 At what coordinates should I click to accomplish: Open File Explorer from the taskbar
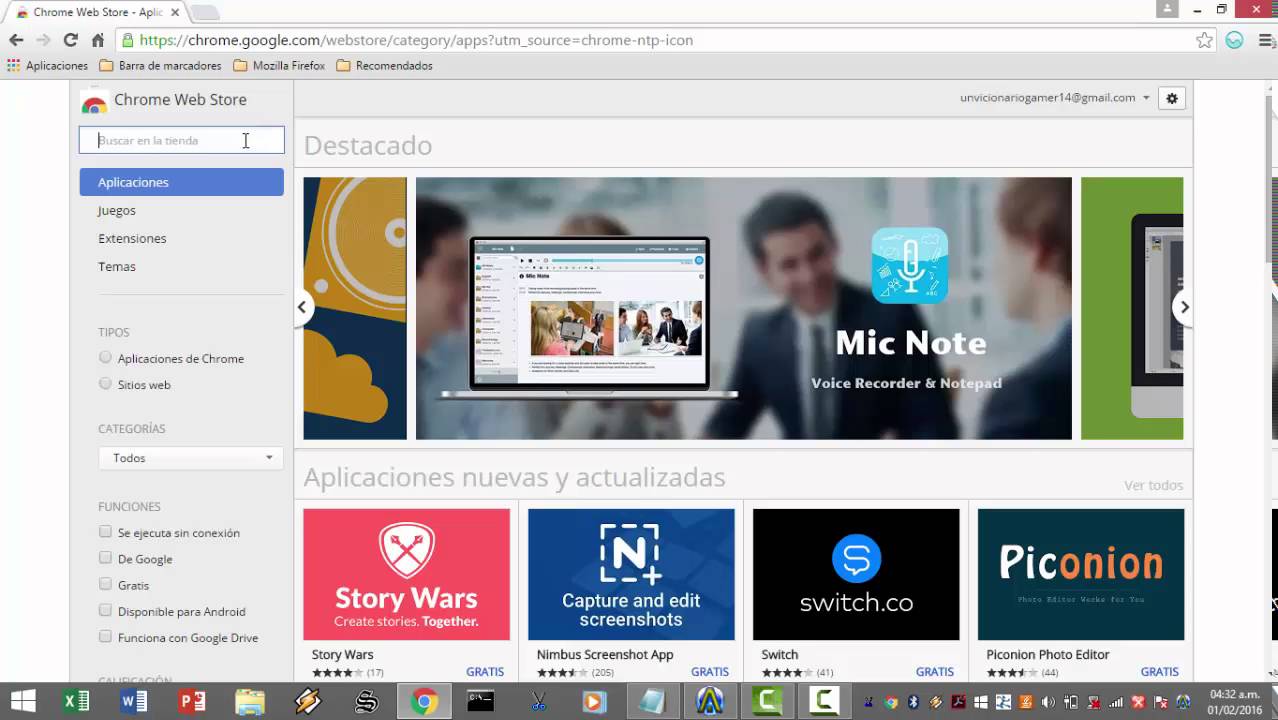pyautogui.click(x=250, y=701)
